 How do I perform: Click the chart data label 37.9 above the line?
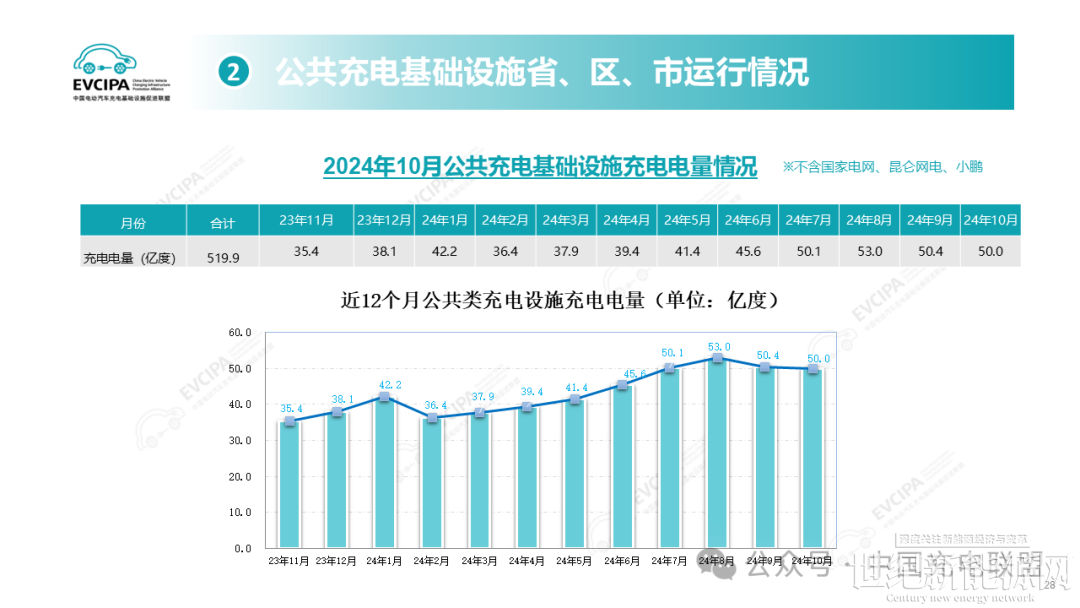coord(483,397)
